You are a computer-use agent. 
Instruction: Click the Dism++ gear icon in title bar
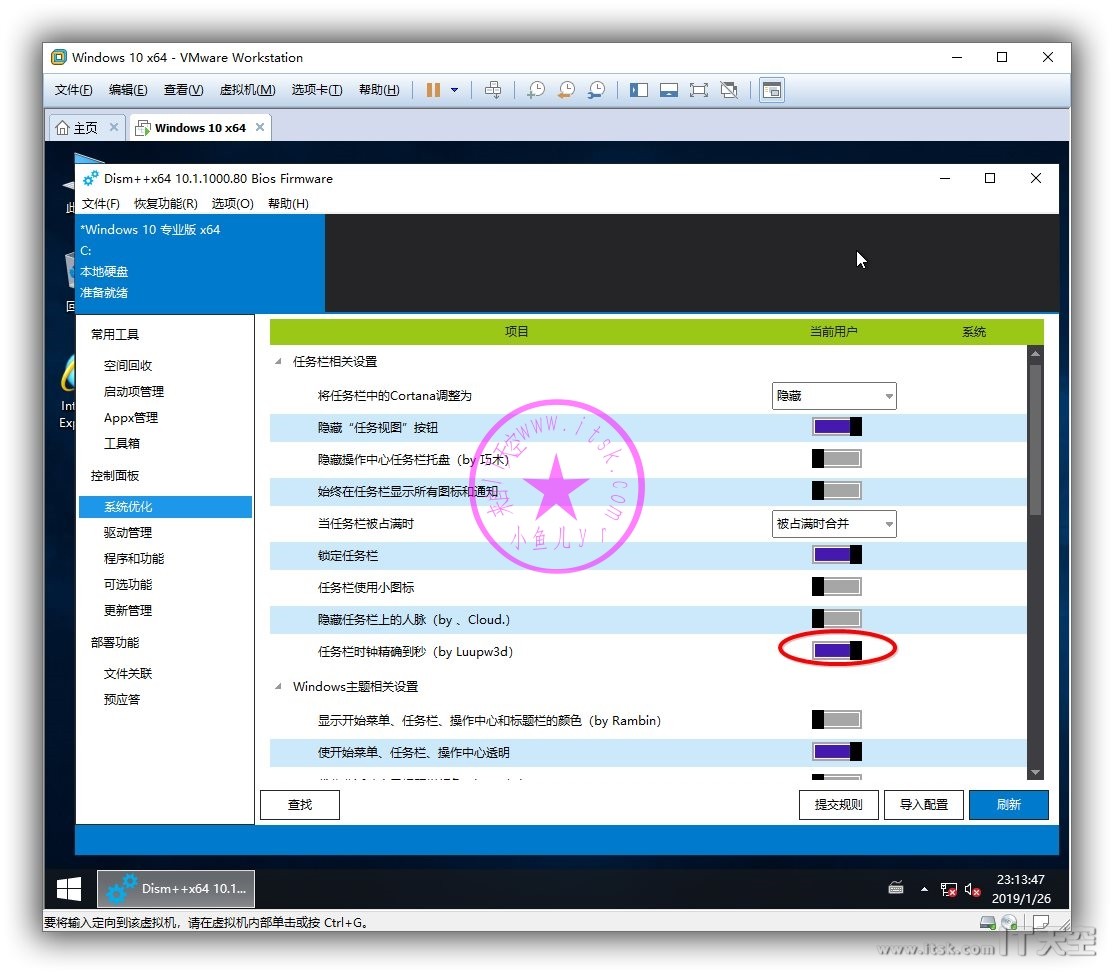(91, 178)
